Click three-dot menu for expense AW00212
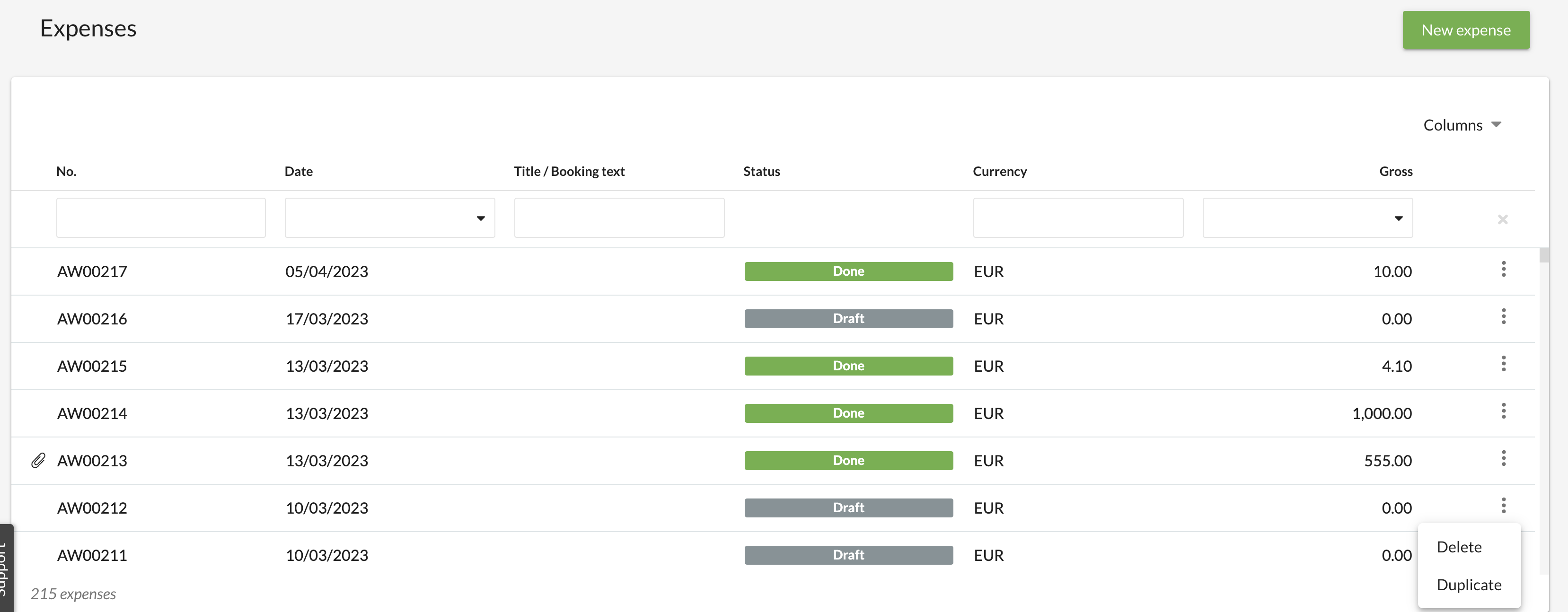1568x612 pixels. 1503,506
